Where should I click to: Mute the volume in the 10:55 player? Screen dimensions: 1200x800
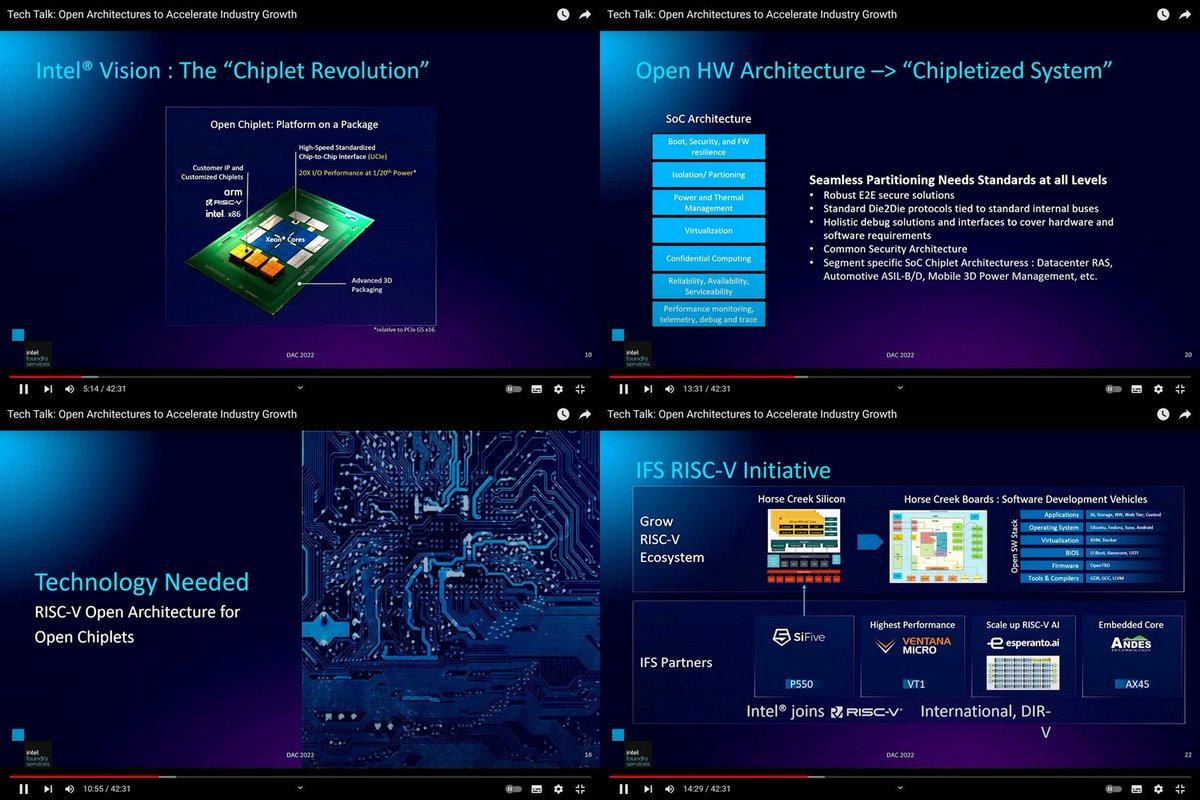click(x=69, y=788)
